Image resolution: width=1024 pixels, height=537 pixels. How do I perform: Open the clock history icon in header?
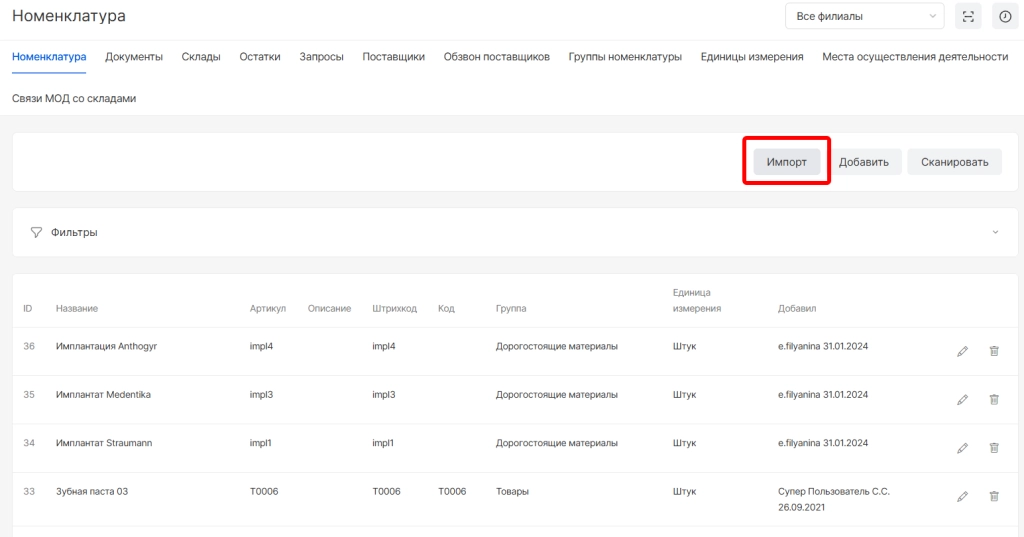pos(1005,16)
